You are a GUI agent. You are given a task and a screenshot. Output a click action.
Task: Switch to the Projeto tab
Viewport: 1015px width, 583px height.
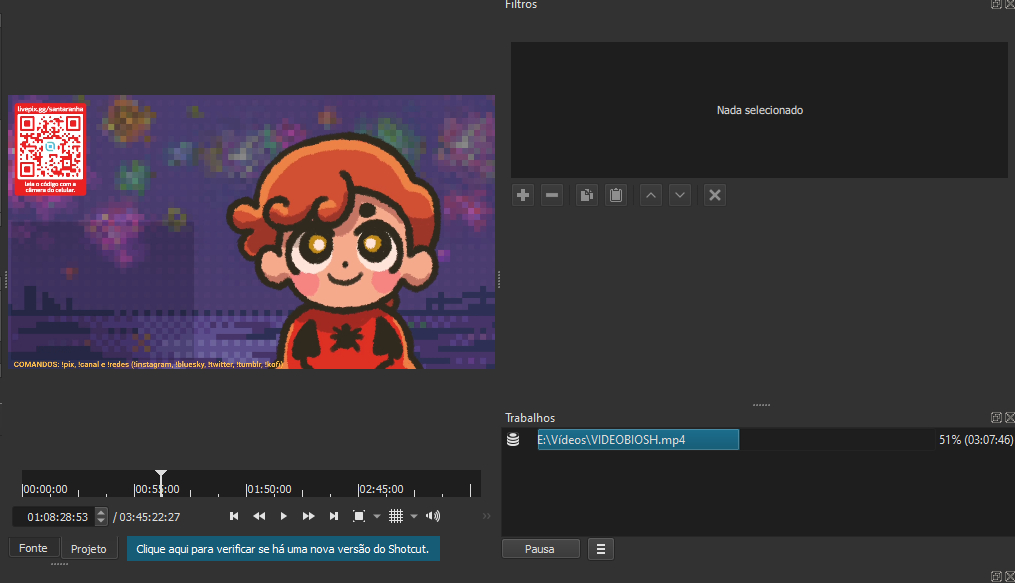tap(89, 549)
